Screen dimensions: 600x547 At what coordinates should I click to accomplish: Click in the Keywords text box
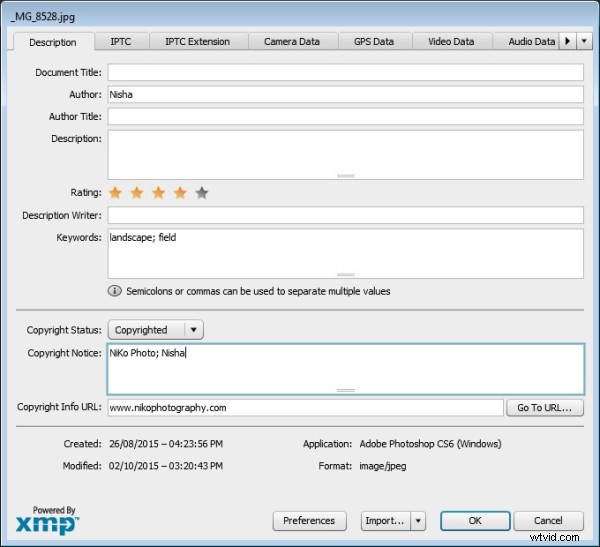click(345, 253)
